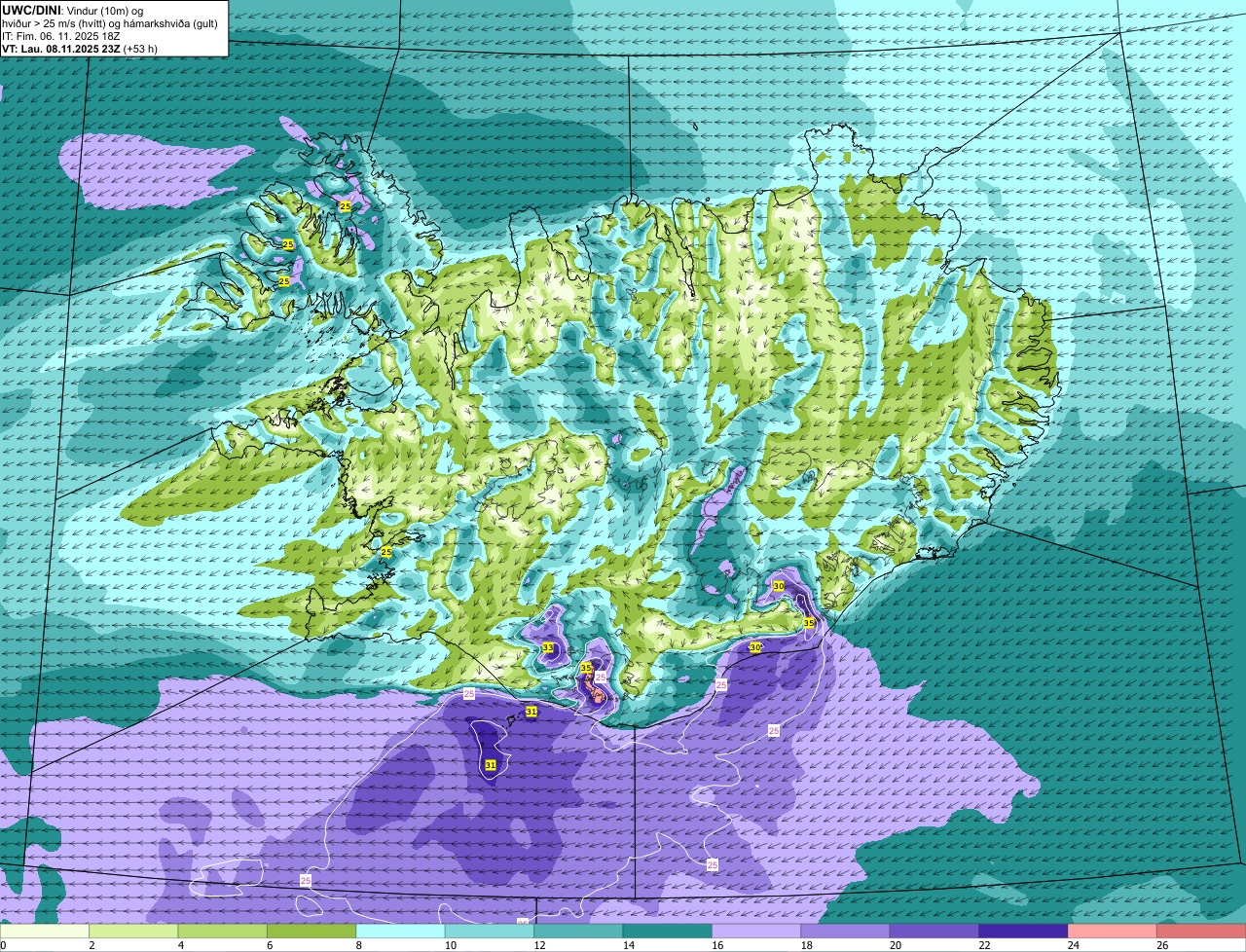Click the 'IT: Fim. 06. 11. 2025 18Z' line
Screen dimensions: 1246x952
[61, 35]
